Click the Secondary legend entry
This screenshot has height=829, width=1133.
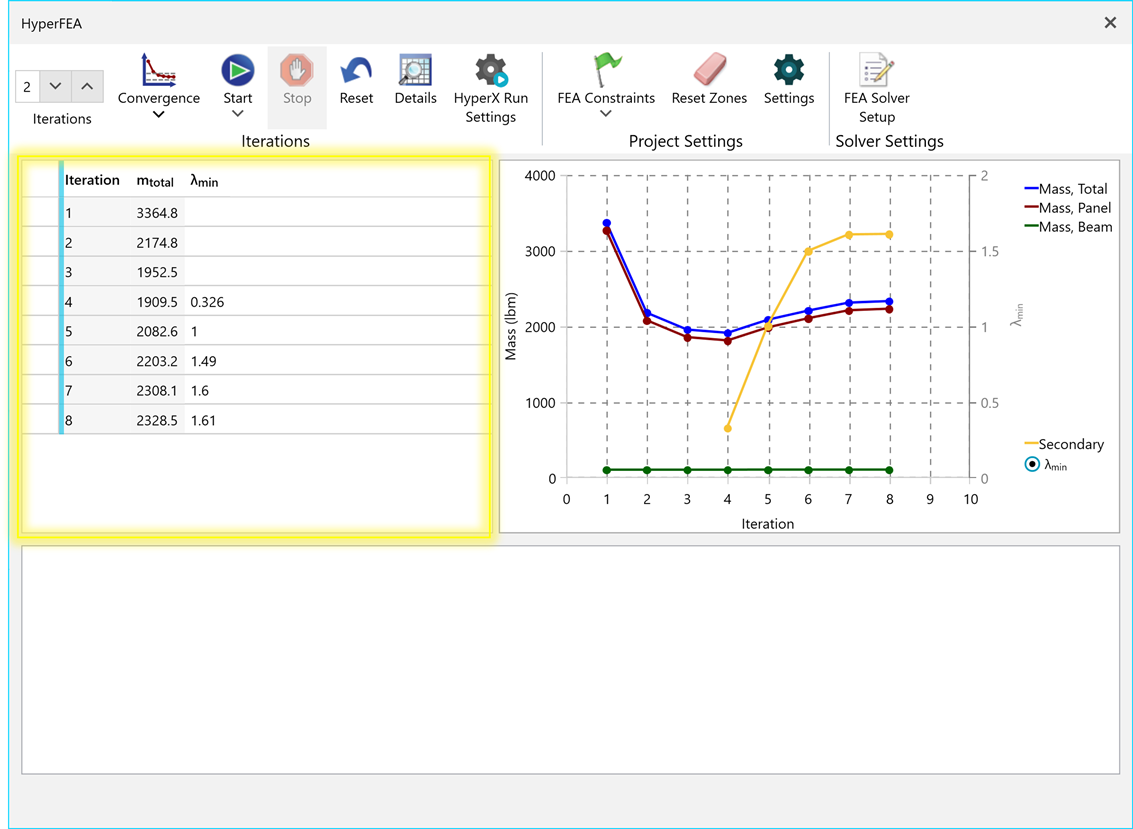pos(1064,444)
